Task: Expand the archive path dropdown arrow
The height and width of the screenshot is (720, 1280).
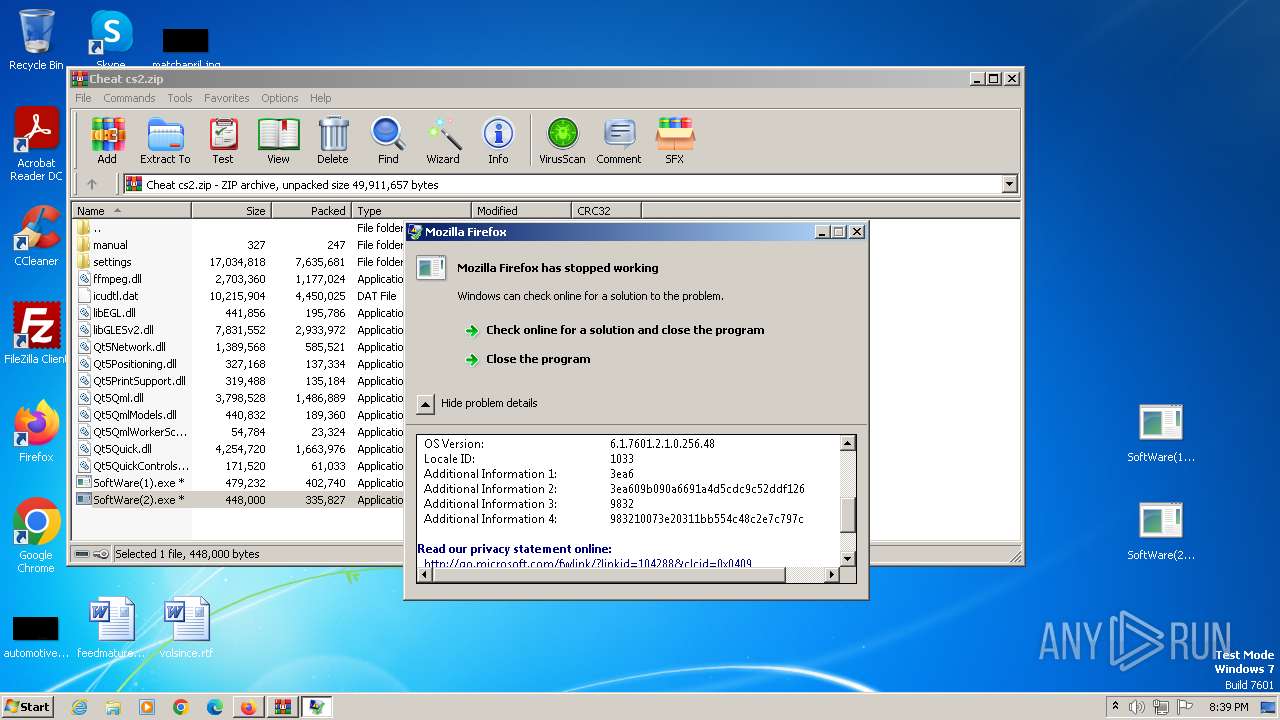Action: click(1009, 184)
